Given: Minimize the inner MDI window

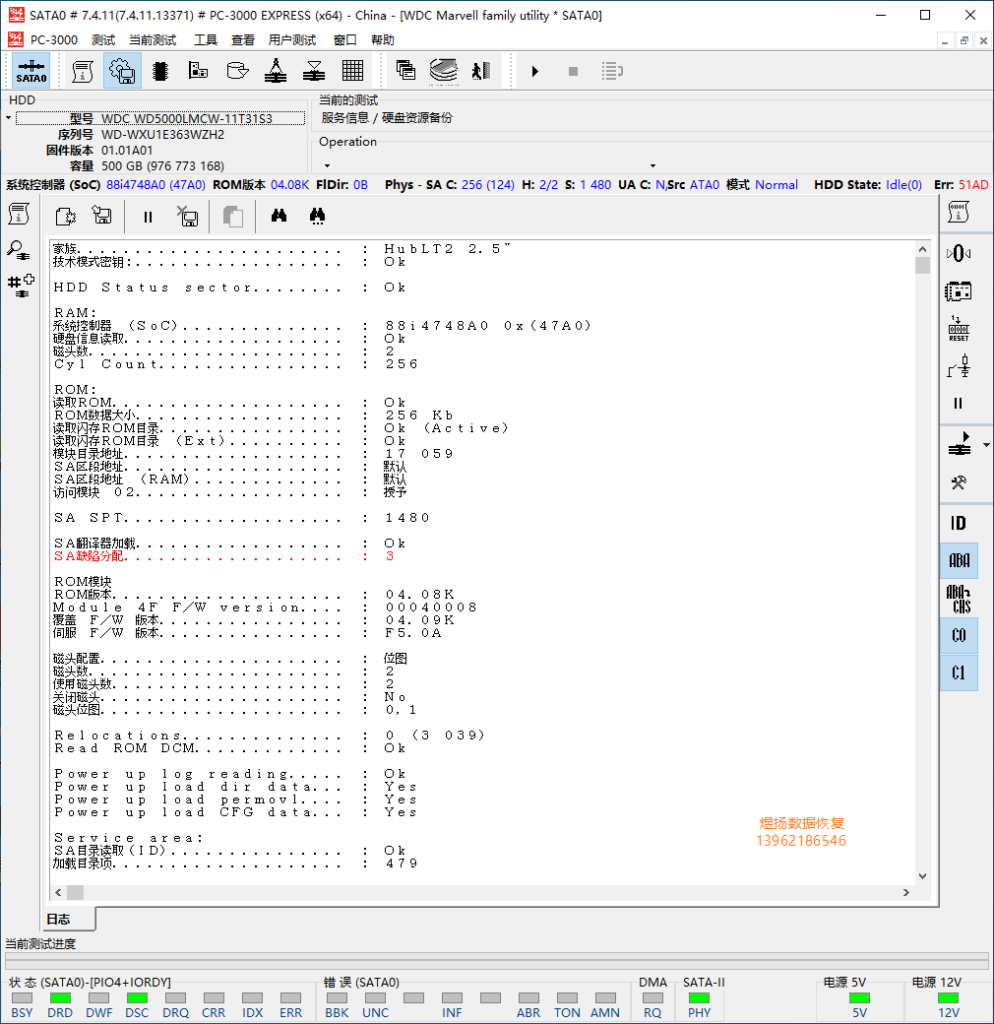Looking at the screenshot, I should 944,40.
